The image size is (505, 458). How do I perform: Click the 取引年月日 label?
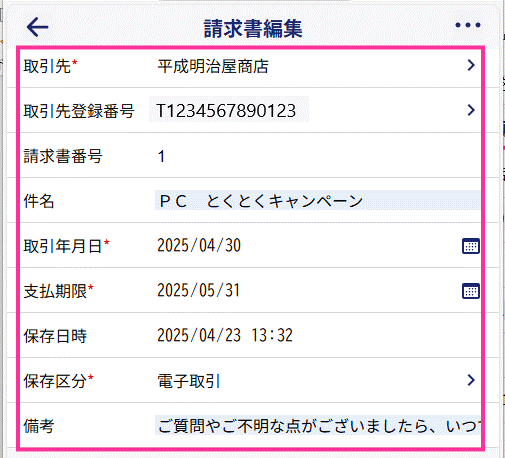pyautogui.click(x=63, y=246)
